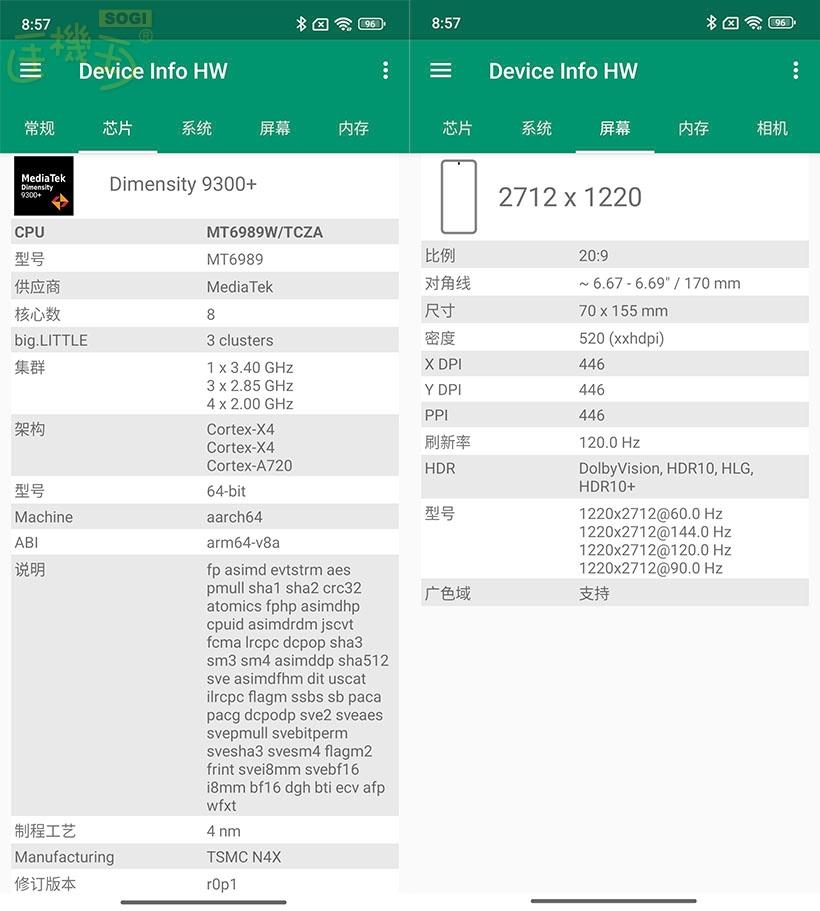Select the 内存 tab on chip info screen
Viewport: 820px width, 911px height.
(353, 128)
